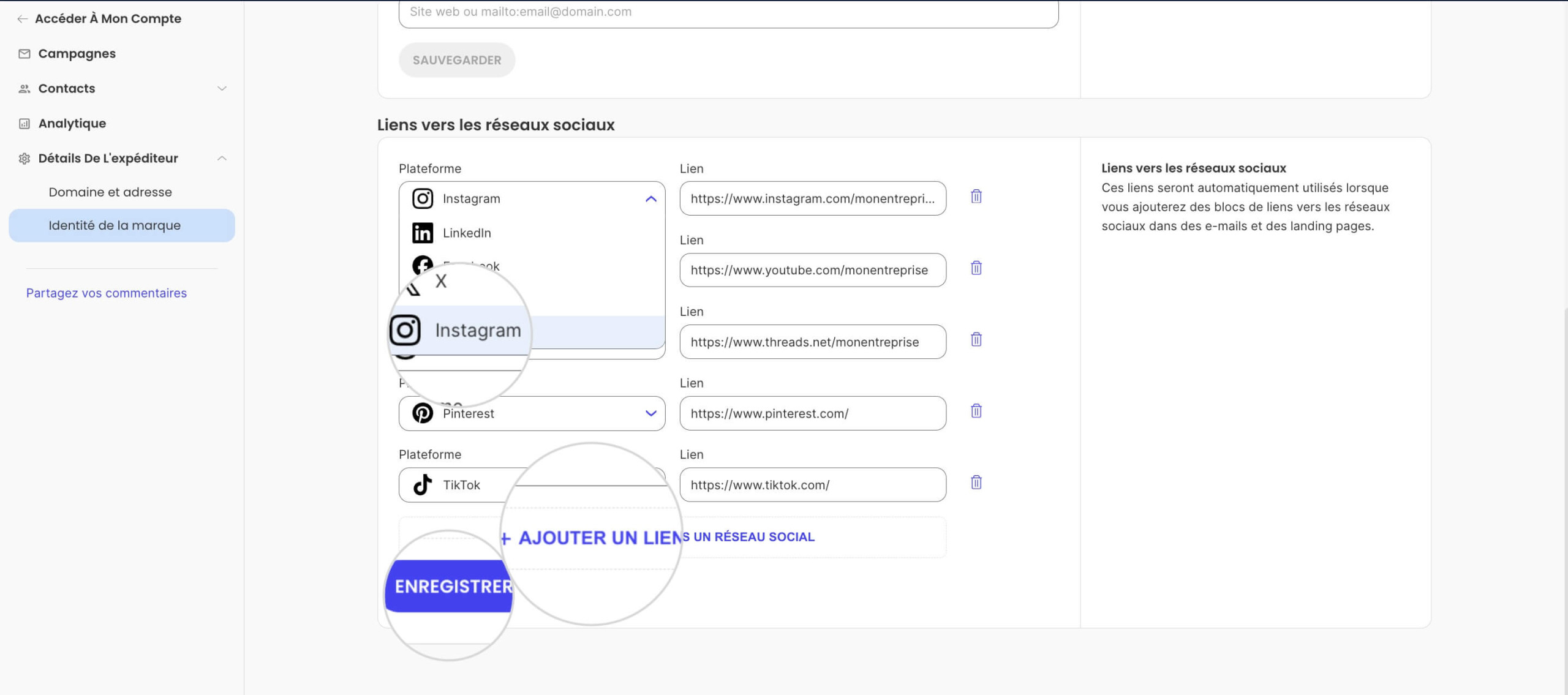Expand the Contacts chevron

tap(222, 89)
